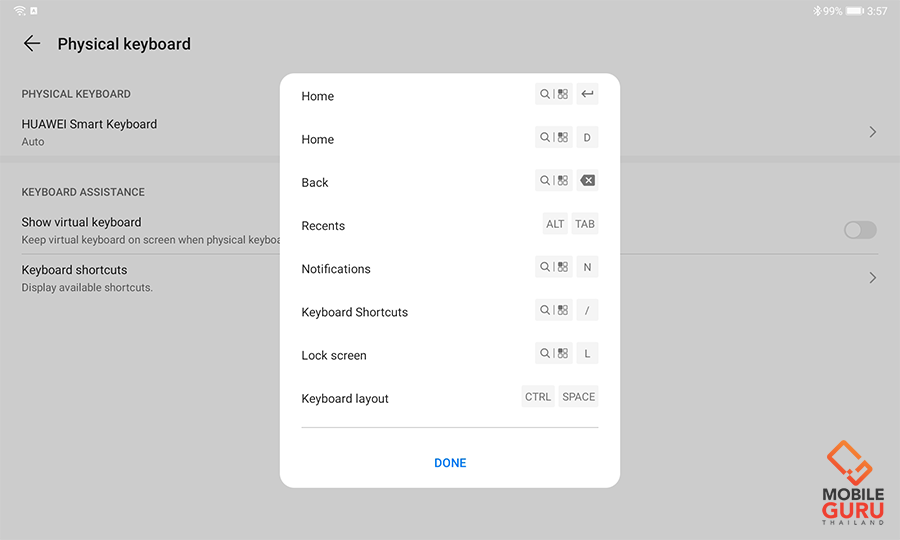The height and width of the screenshot is (540, 900).
Task: Click the CTRL key label
Action: (x=538, y=397)
